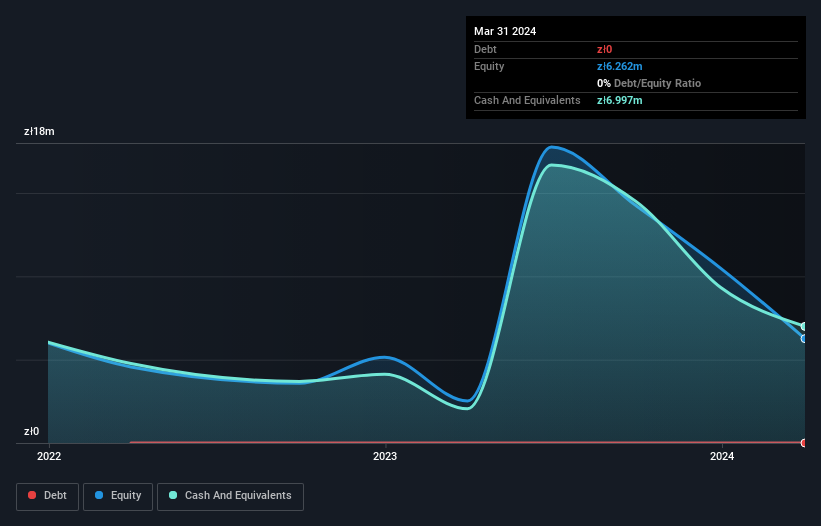The image size is (821, 526).
Task: Click the 0% Debt/Equity Ratio text
Action: point(649,83)
